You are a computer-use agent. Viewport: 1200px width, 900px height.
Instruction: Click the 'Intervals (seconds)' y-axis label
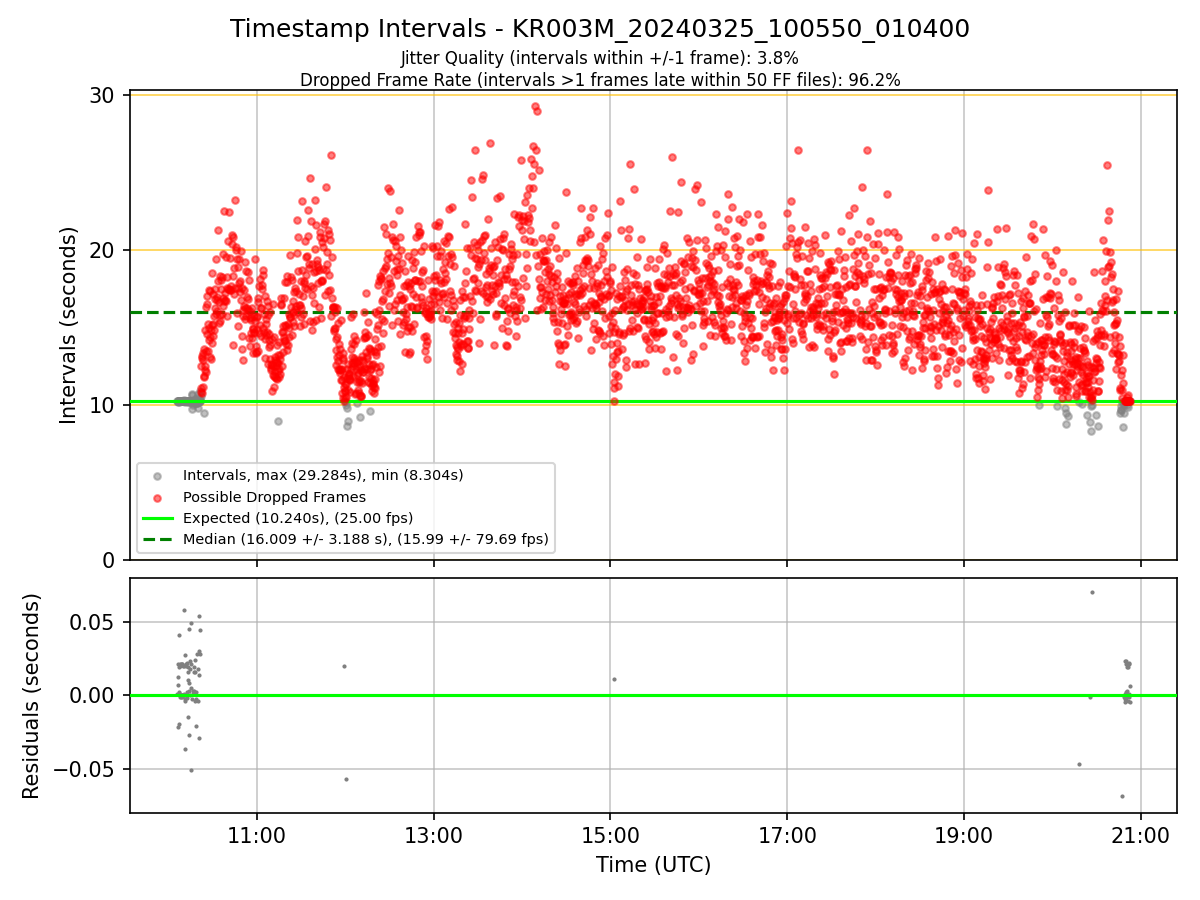click(68, 325)
